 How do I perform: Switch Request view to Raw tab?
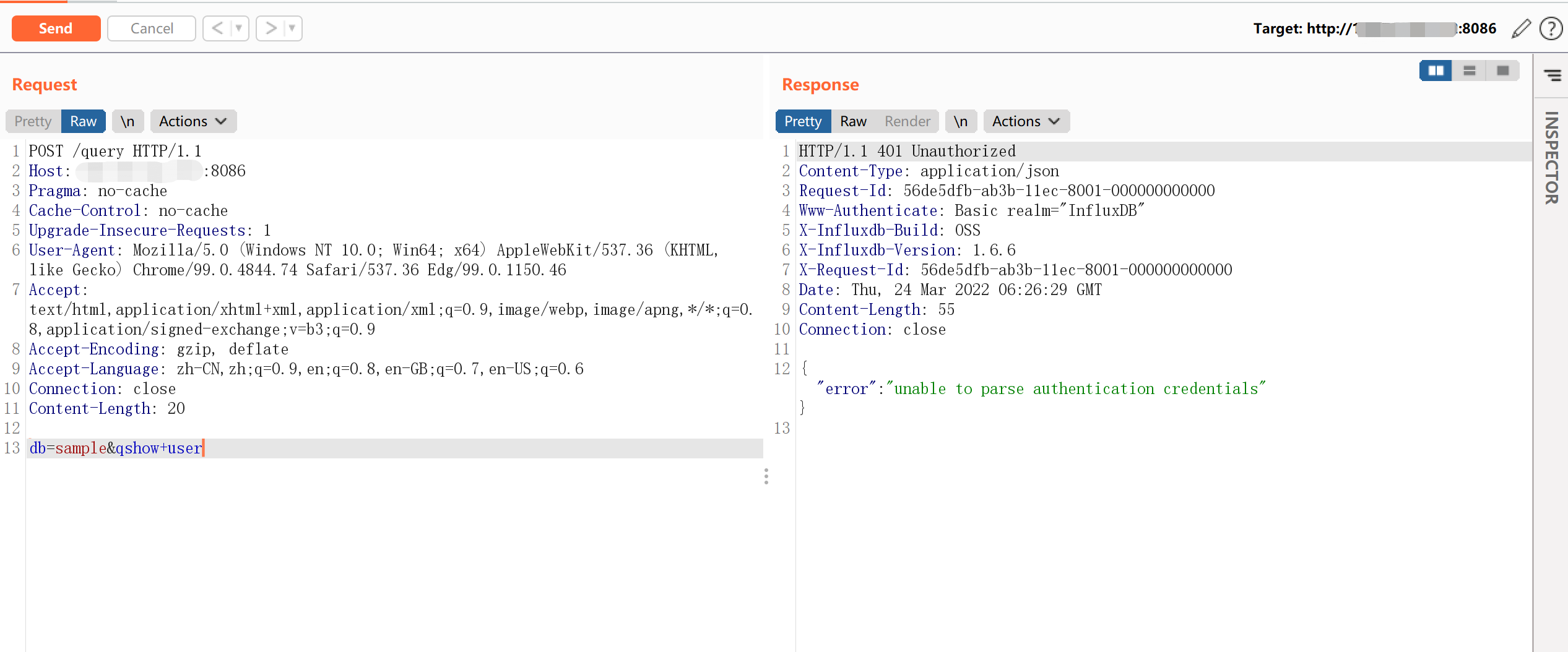[84, 121]
